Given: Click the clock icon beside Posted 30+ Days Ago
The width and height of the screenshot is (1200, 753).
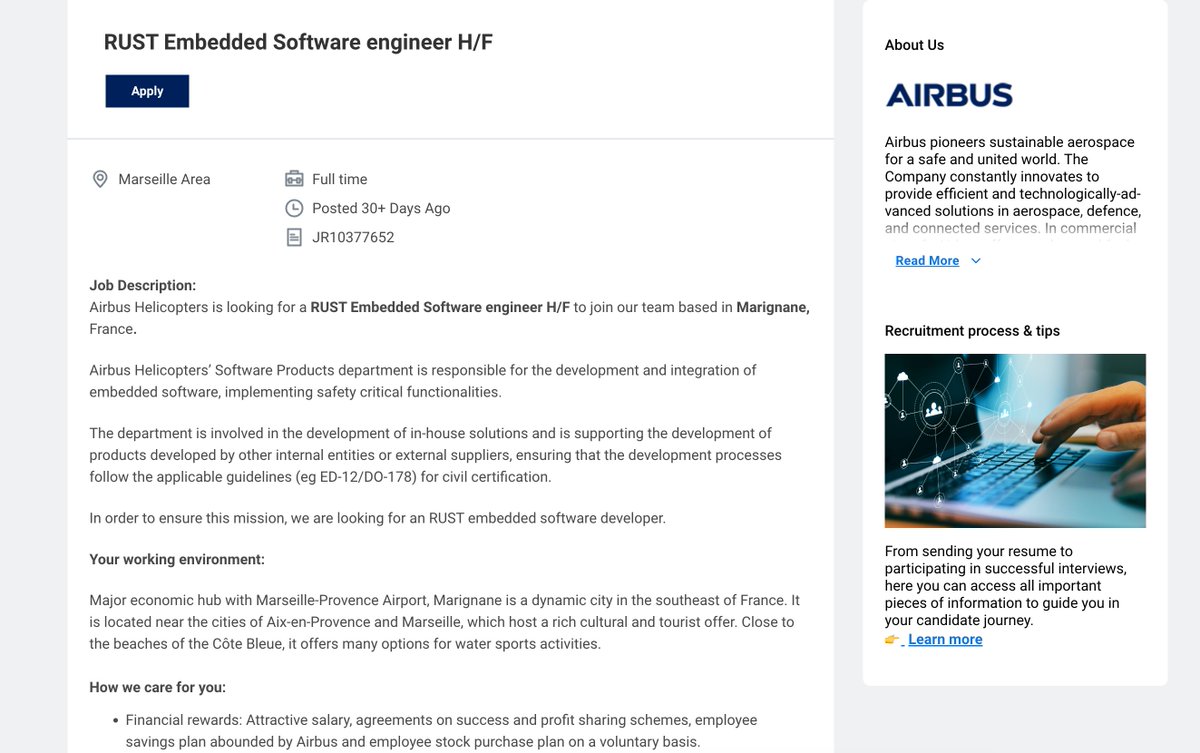Looking at the screenshot, I should point(294,208).
